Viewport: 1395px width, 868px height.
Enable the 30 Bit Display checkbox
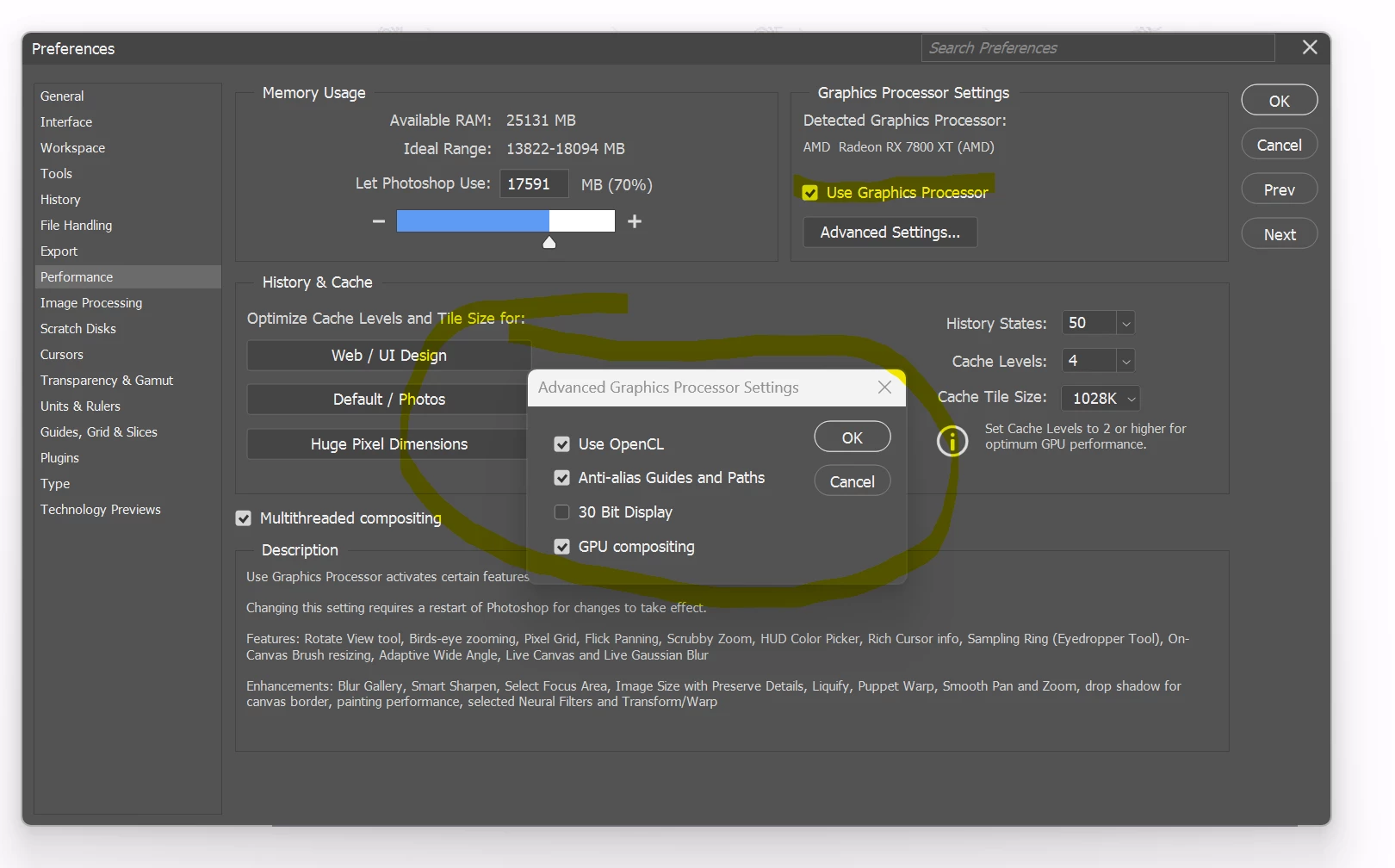[562, 512]
